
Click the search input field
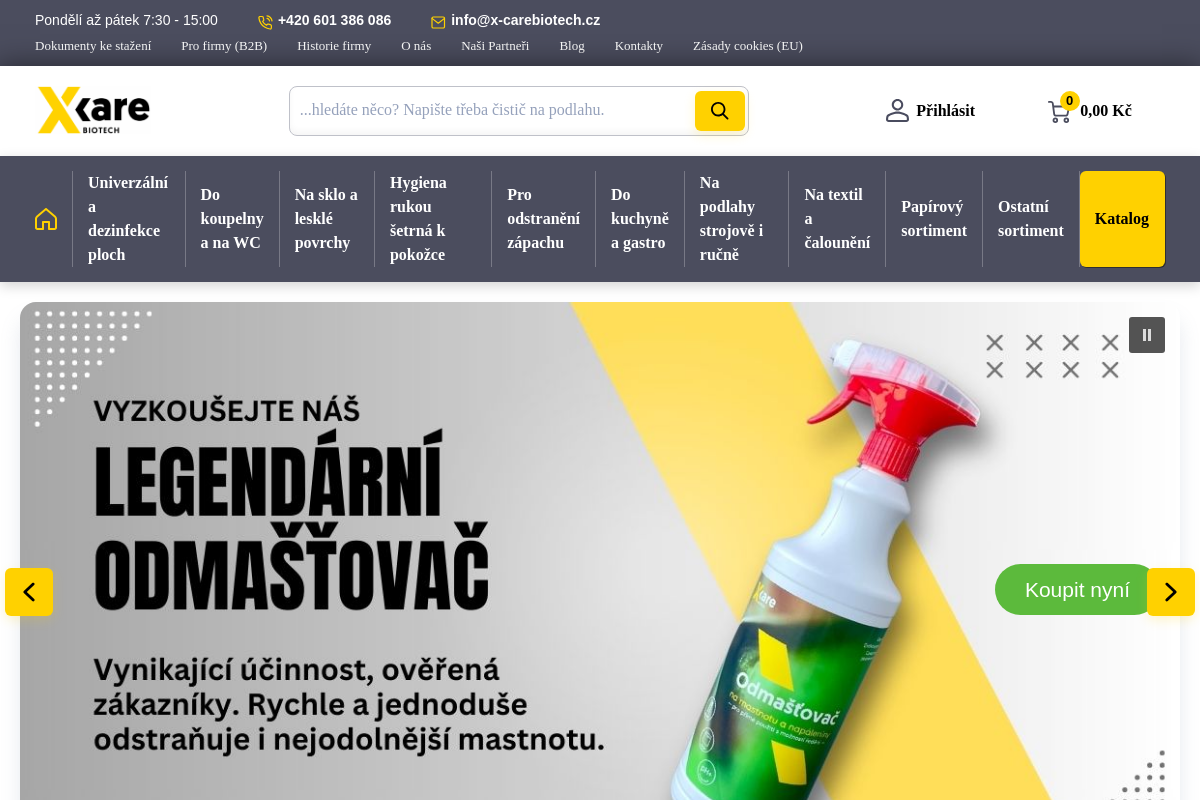click(490, 110)
